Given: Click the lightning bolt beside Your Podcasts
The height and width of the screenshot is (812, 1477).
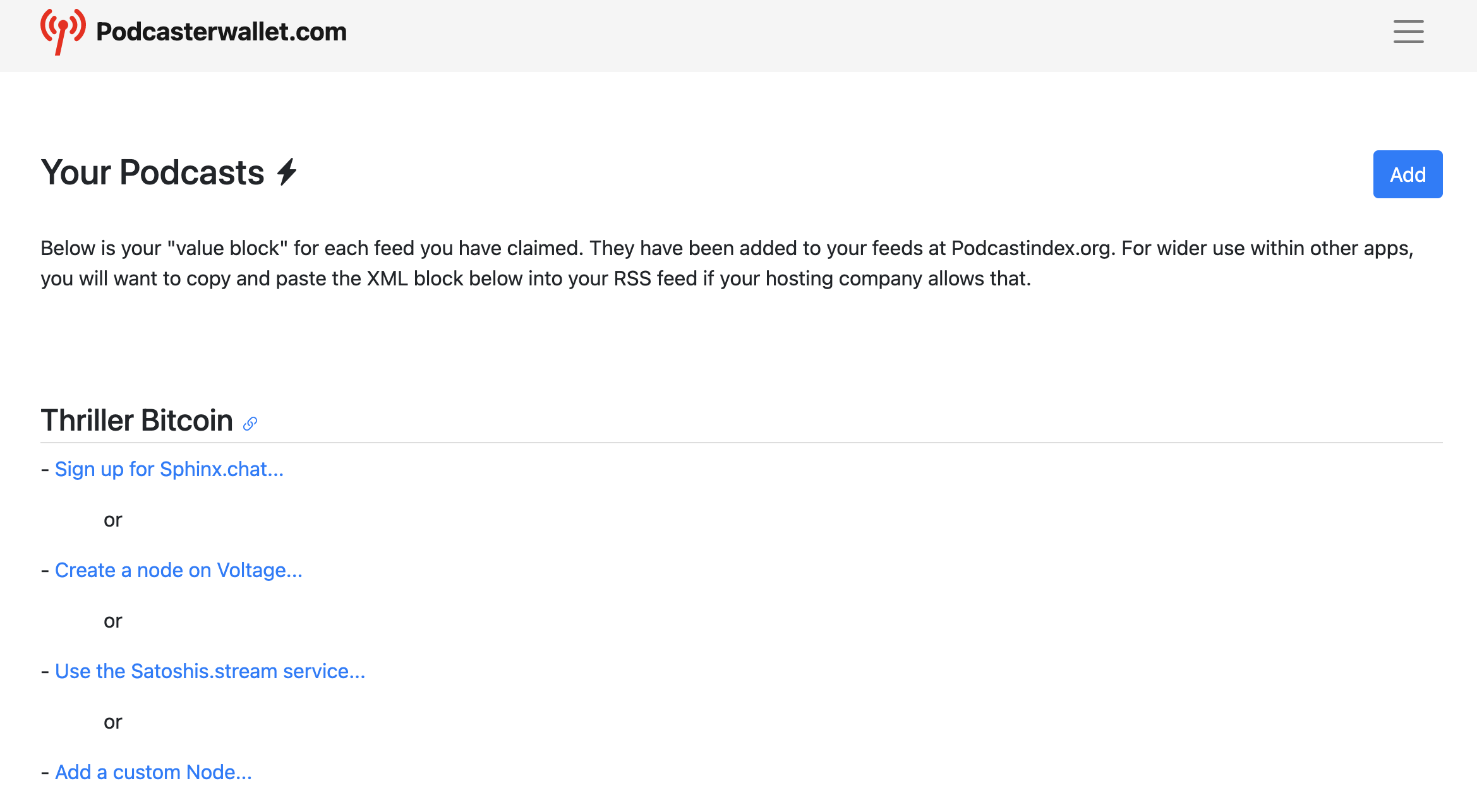Looking at the screenshot, I should click(287, 172).
